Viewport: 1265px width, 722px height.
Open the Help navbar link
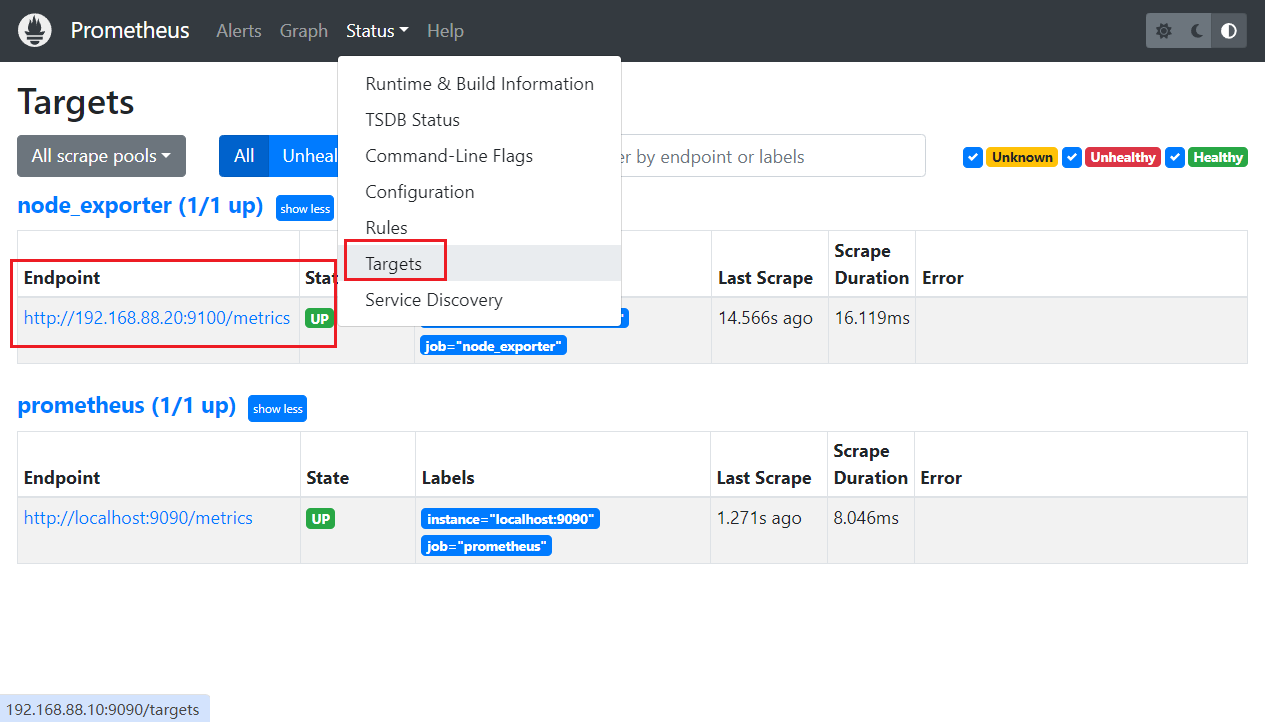click(x=445, y=31)
